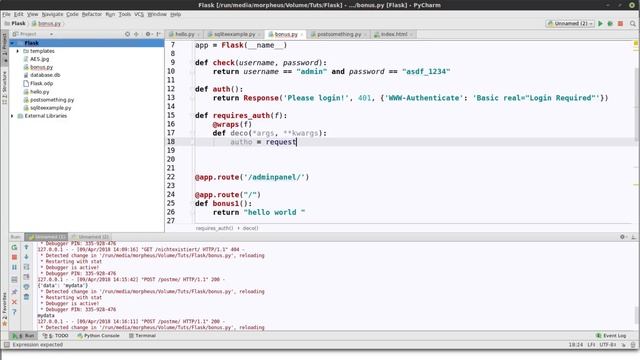Select sqliteexample.py in project tree
This screenshot has height=360, width=640.
click(x=50, y=108)
